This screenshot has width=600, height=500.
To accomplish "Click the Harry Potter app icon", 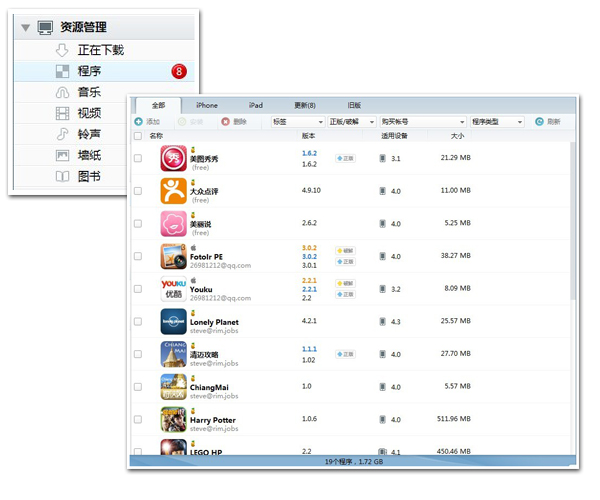I will tap(174, 419).
